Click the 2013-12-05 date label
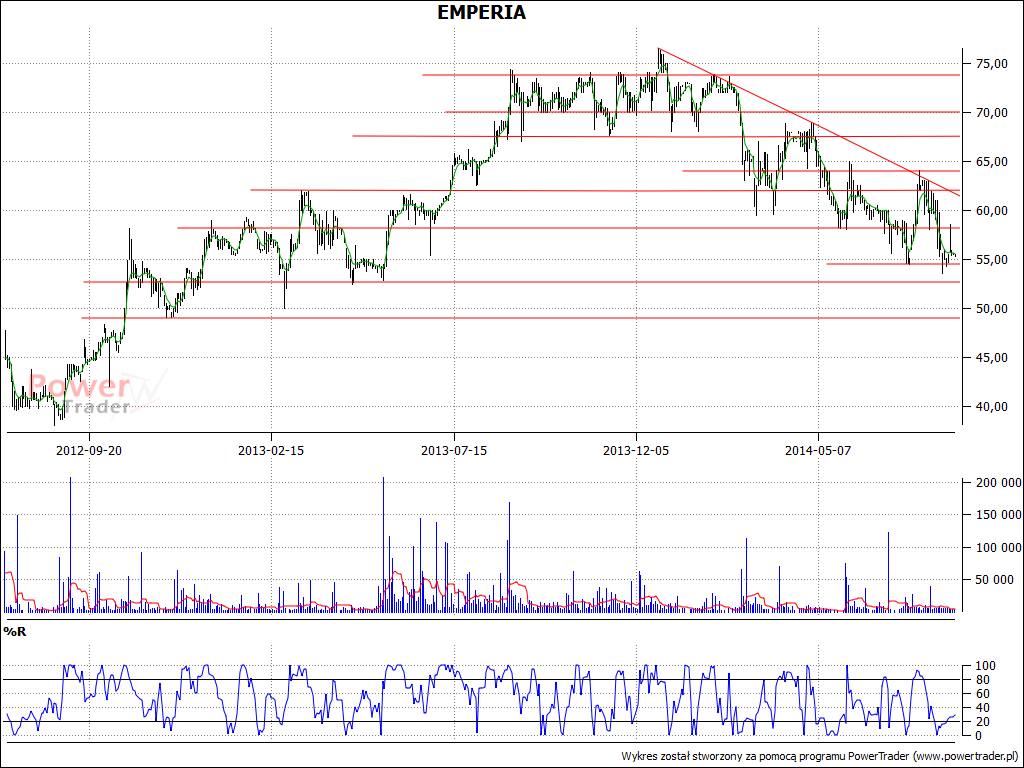 coord(636,451)
